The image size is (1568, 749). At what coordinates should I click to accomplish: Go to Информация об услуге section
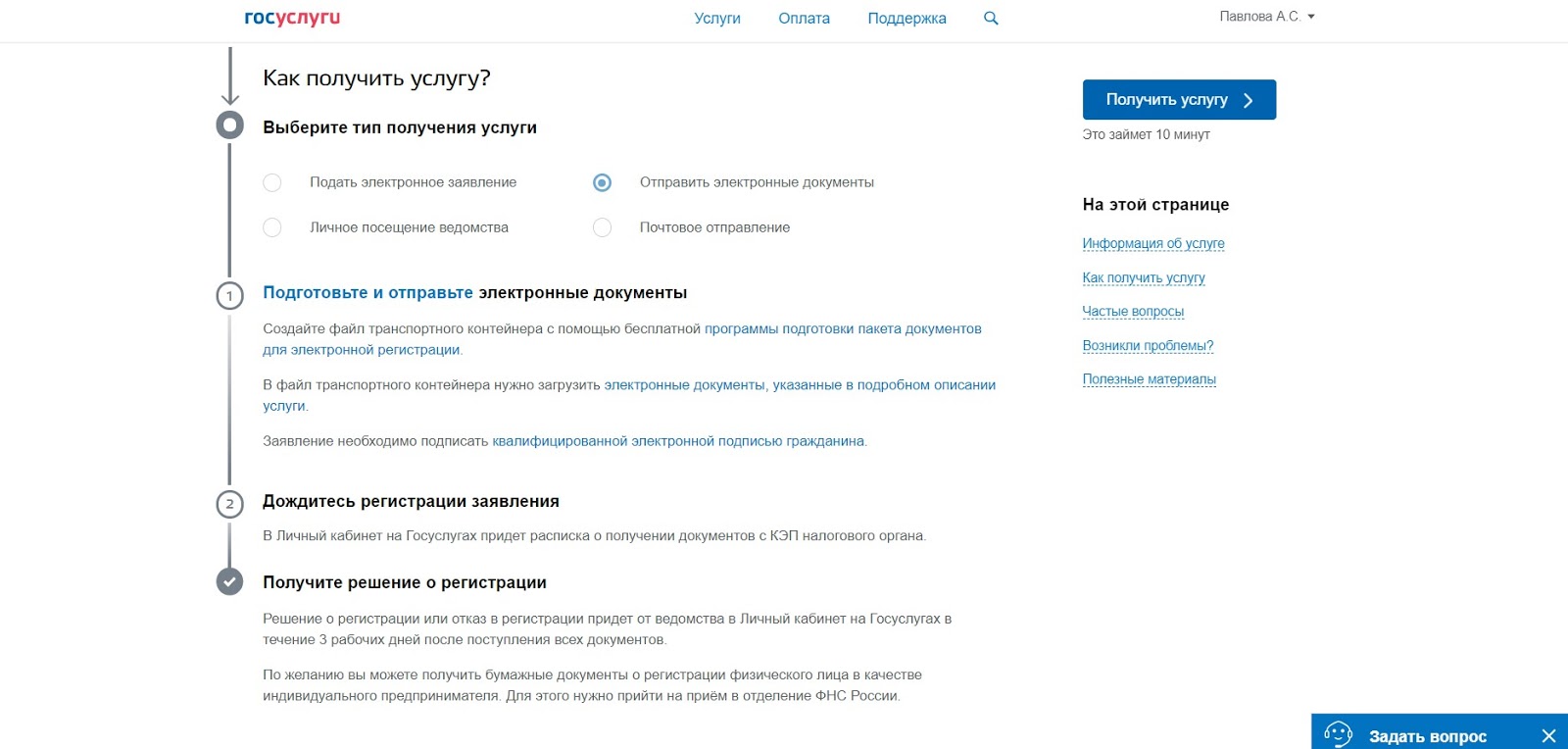(1153, 243)
